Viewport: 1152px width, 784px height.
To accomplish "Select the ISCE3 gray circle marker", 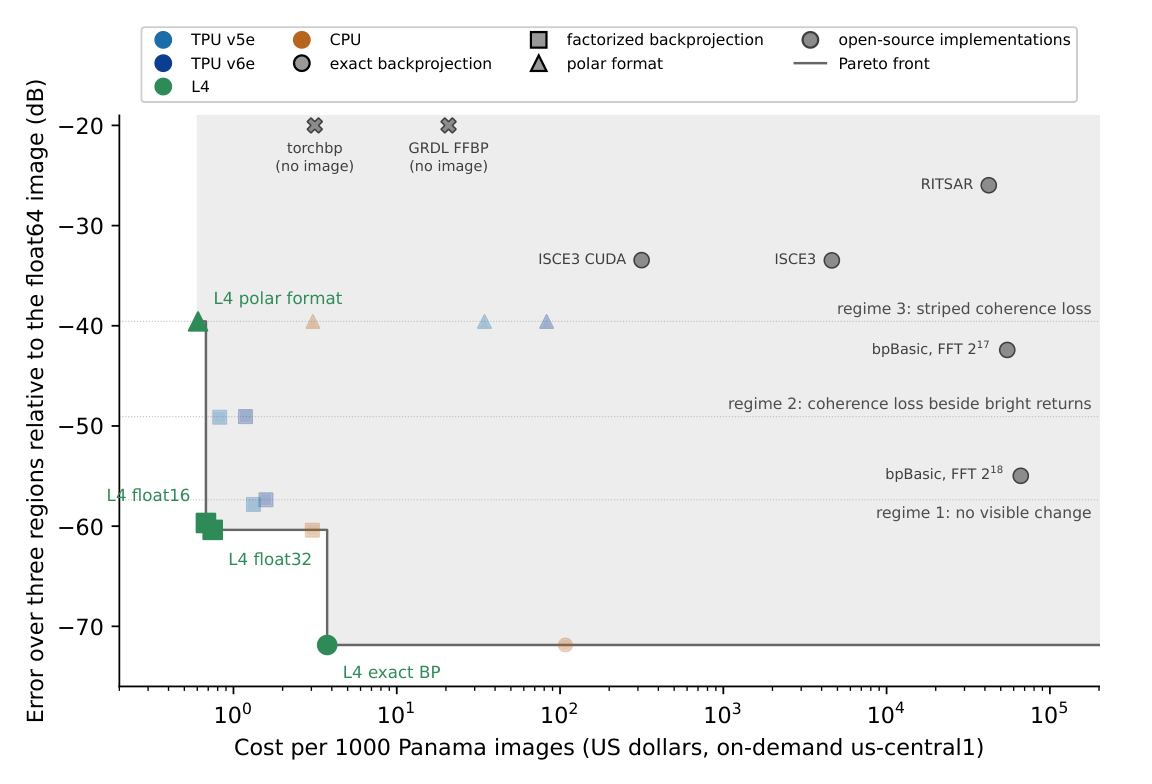I will coord(832,260).
